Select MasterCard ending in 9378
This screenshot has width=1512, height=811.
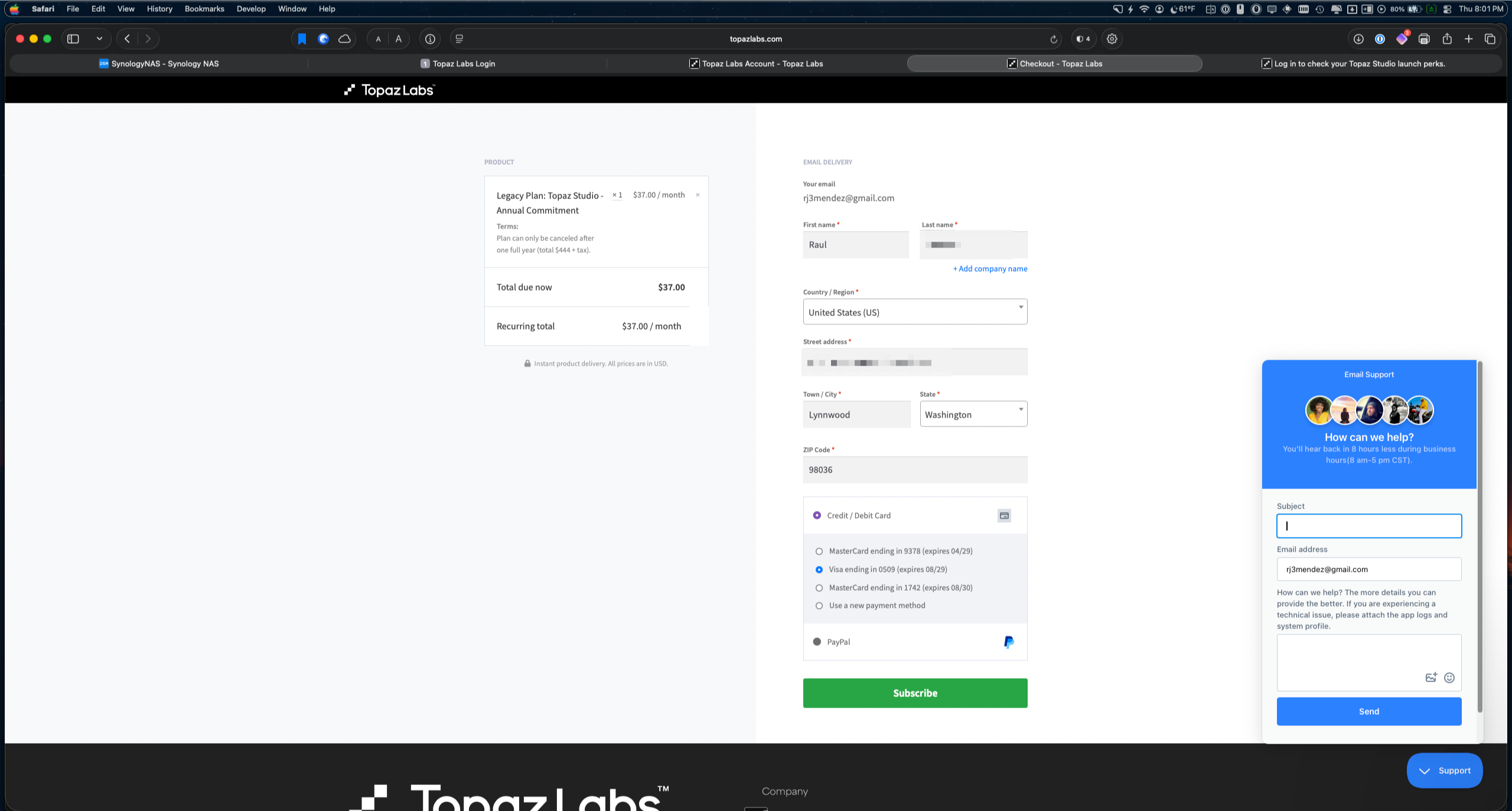[x=819, y=551]
